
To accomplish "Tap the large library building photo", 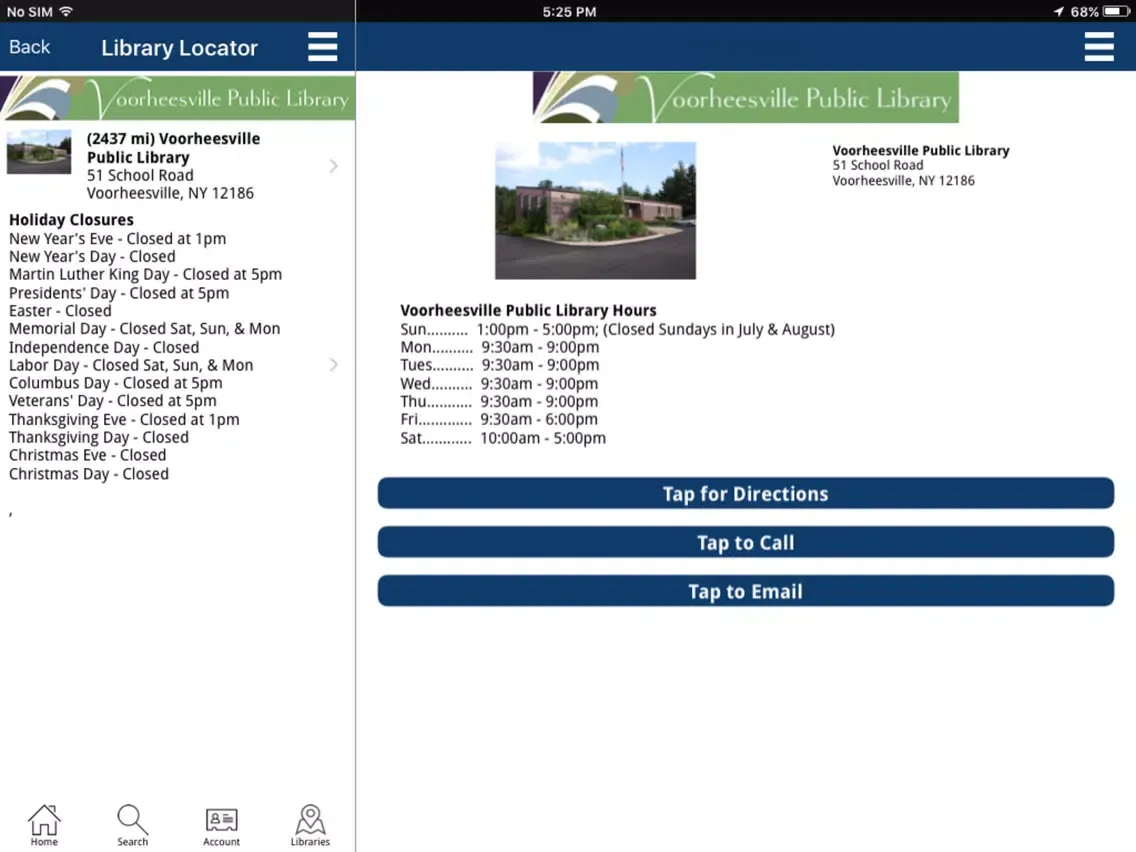I will 596,210.
